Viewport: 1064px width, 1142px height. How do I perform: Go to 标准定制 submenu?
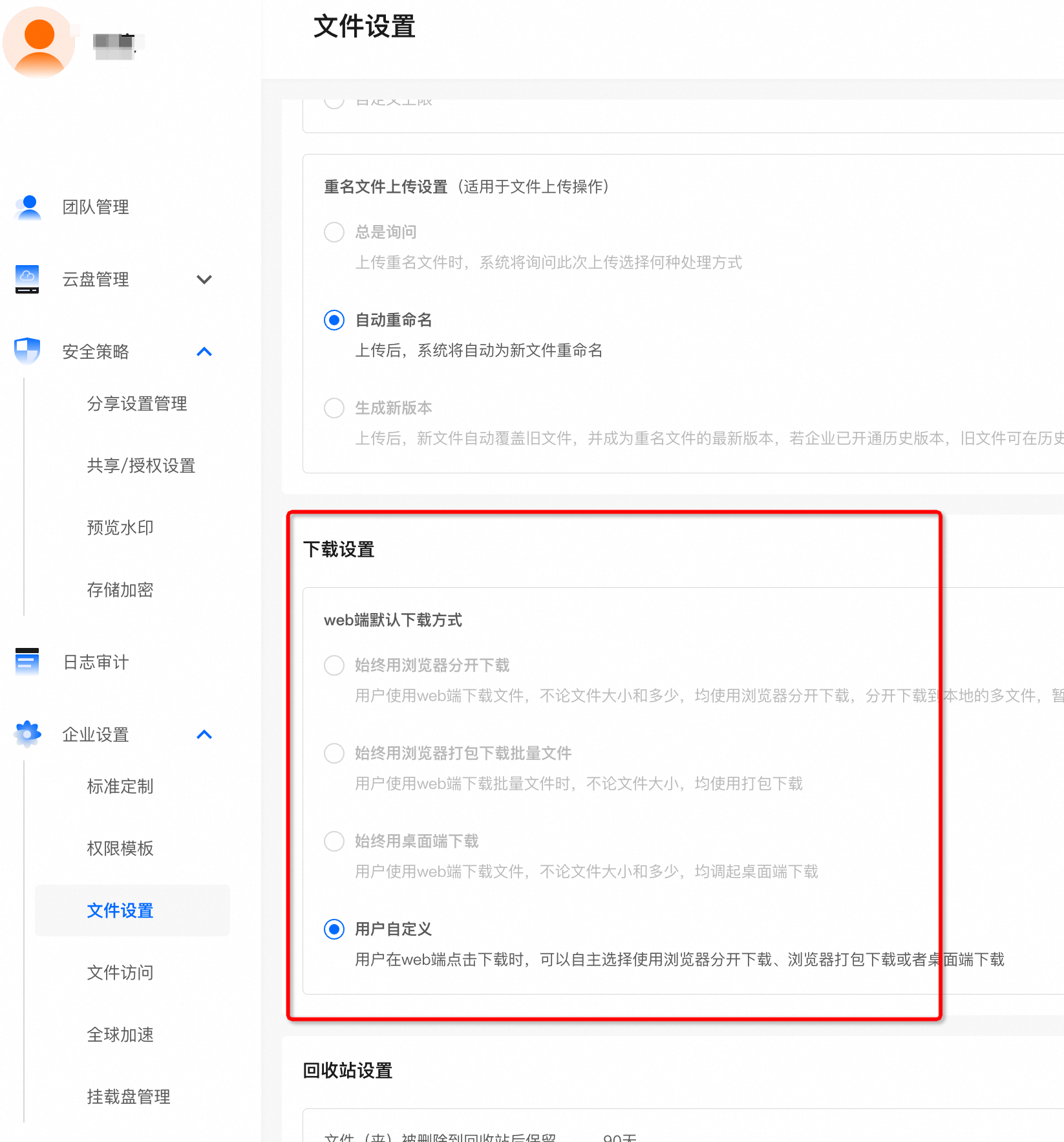point(120,786)
